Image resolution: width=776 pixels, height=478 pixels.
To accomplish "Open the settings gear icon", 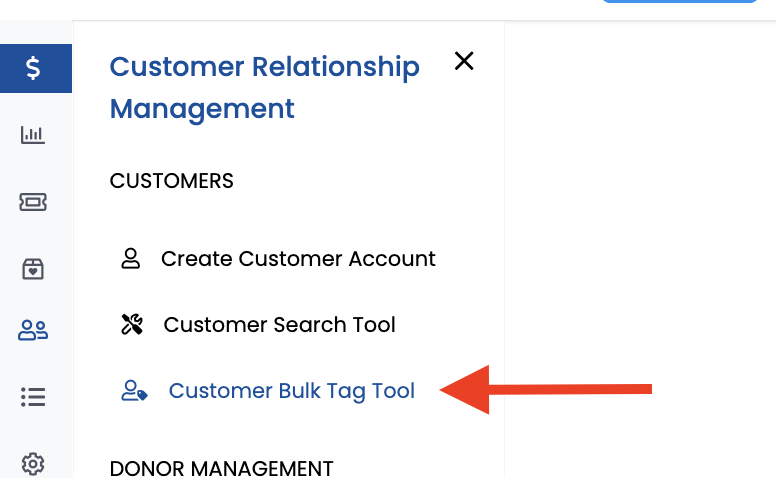I will pyautogui.click(x=33, y=464).
